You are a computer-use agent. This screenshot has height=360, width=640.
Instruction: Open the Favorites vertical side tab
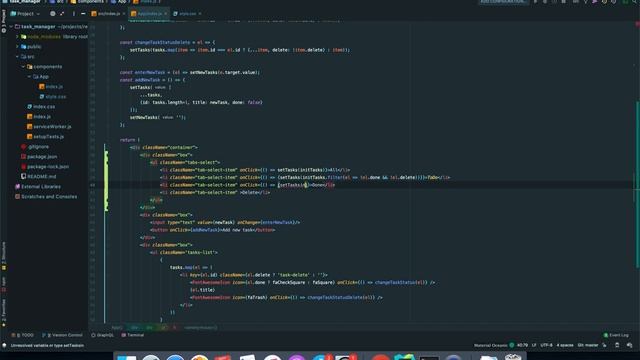(4, 313)
